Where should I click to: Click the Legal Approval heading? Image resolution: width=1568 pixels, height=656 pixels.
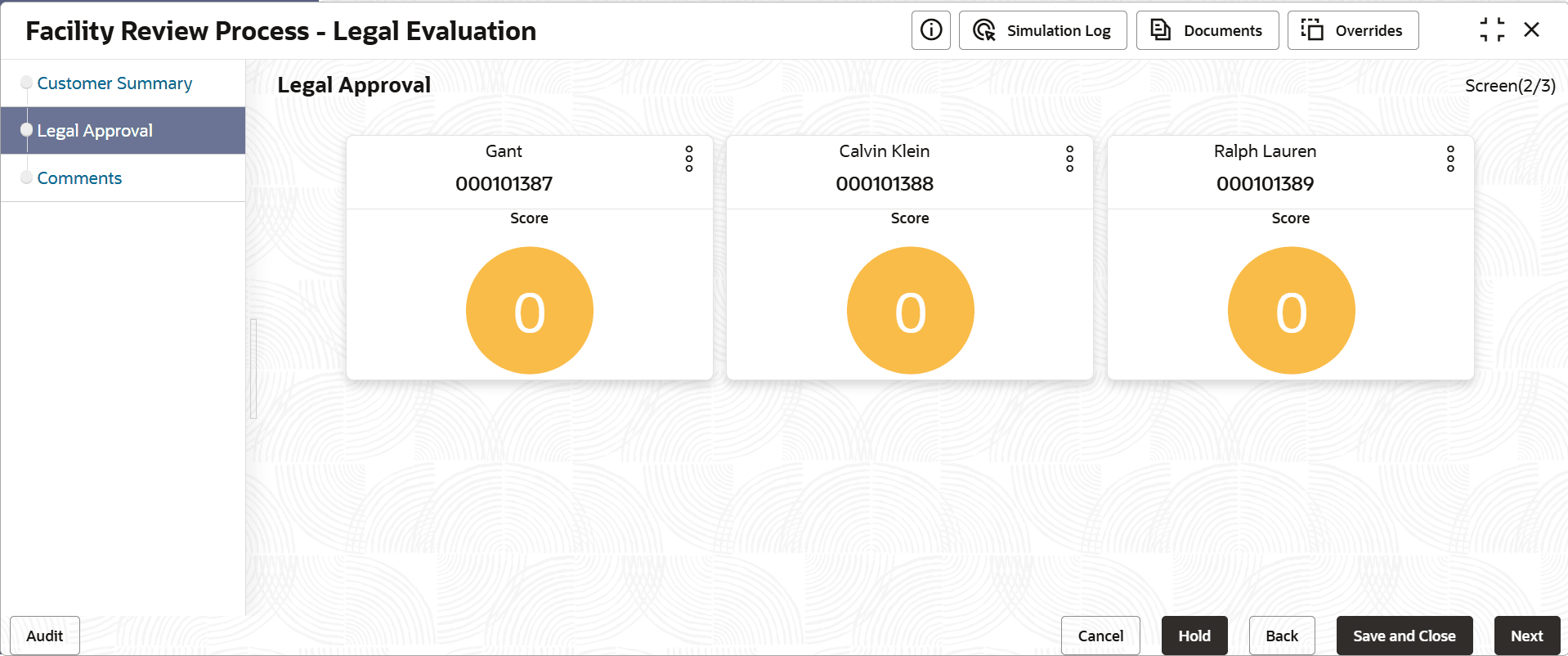[x=354, y=85]
